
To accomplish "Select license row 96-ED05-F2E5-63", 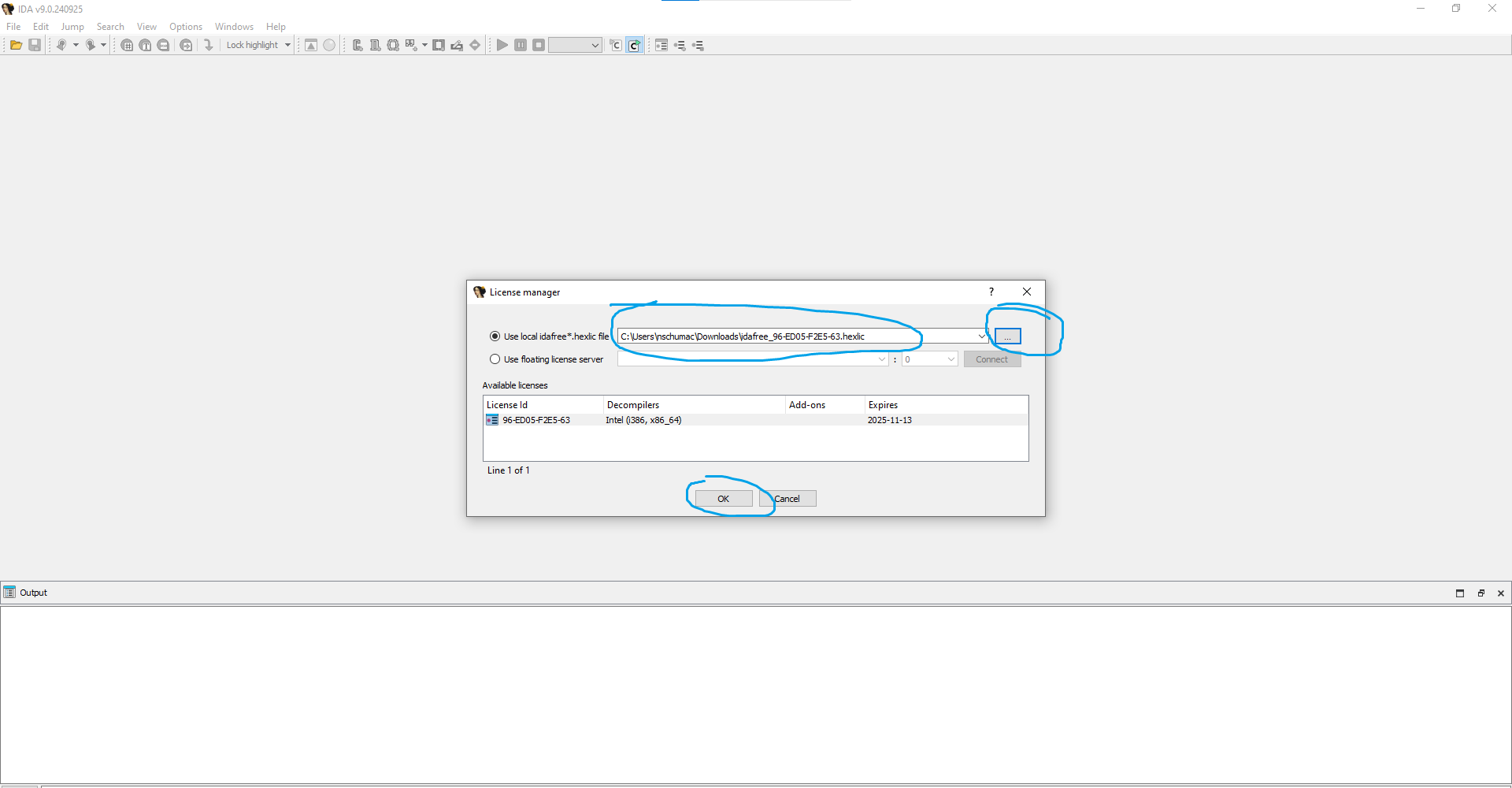I will [755, 420].
